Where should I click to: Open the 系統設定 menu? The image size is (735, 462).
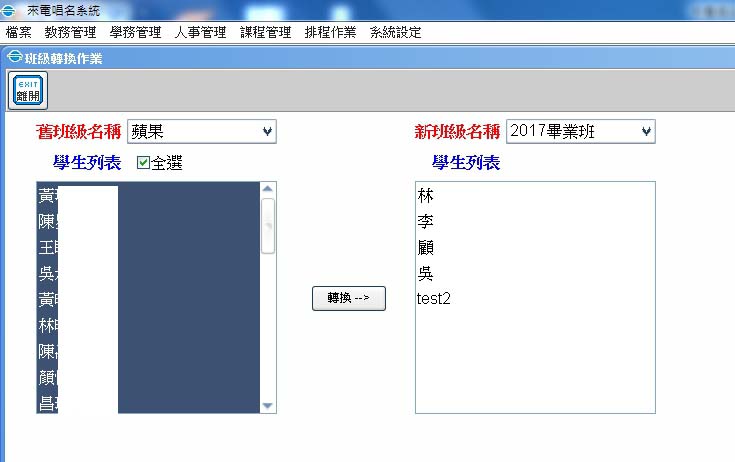(x=395, y=32)
